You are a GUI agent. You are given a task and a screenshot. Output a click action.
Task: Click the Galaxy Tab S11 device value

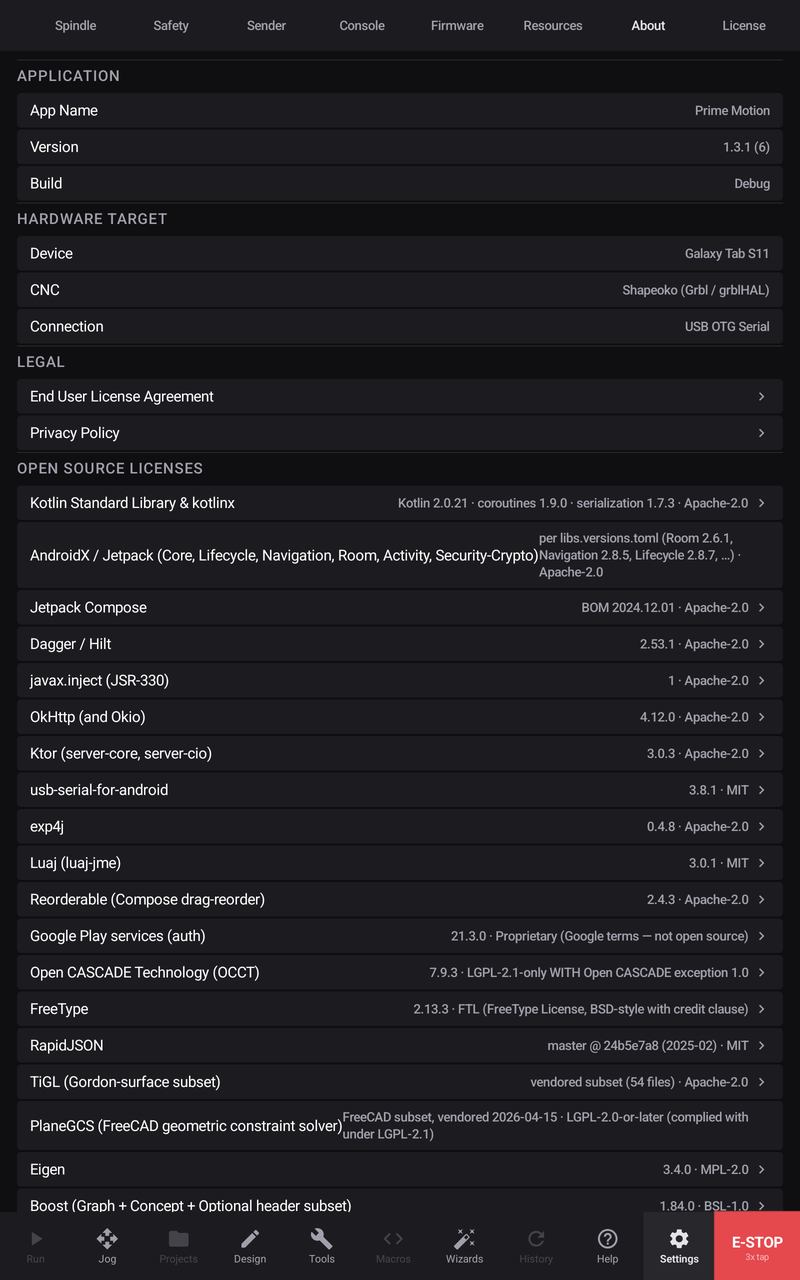(727, 254)
